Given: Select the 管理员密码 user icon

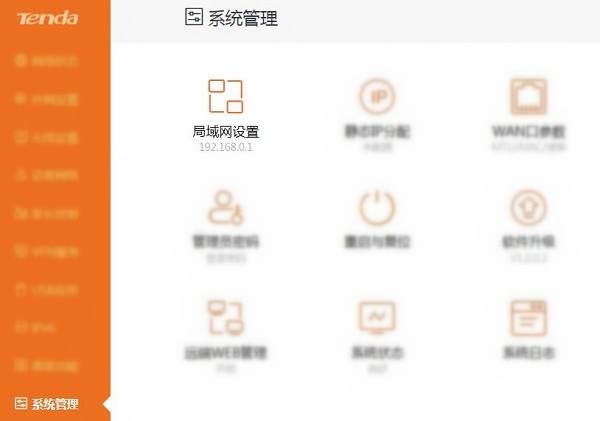Looking at the screenshot, I should [226, 207].
